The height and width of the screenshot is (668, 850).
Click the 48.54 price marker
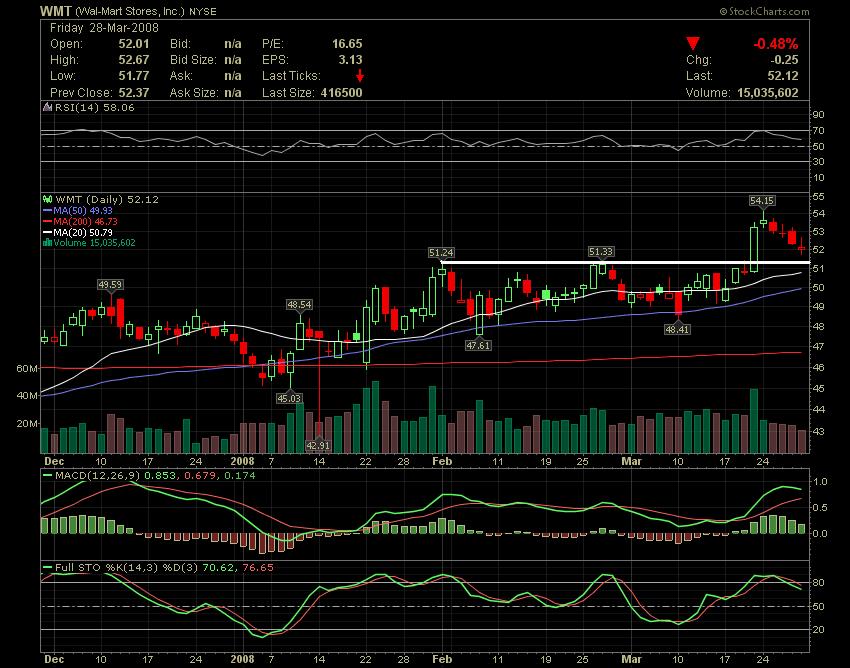tap(299, 305)
